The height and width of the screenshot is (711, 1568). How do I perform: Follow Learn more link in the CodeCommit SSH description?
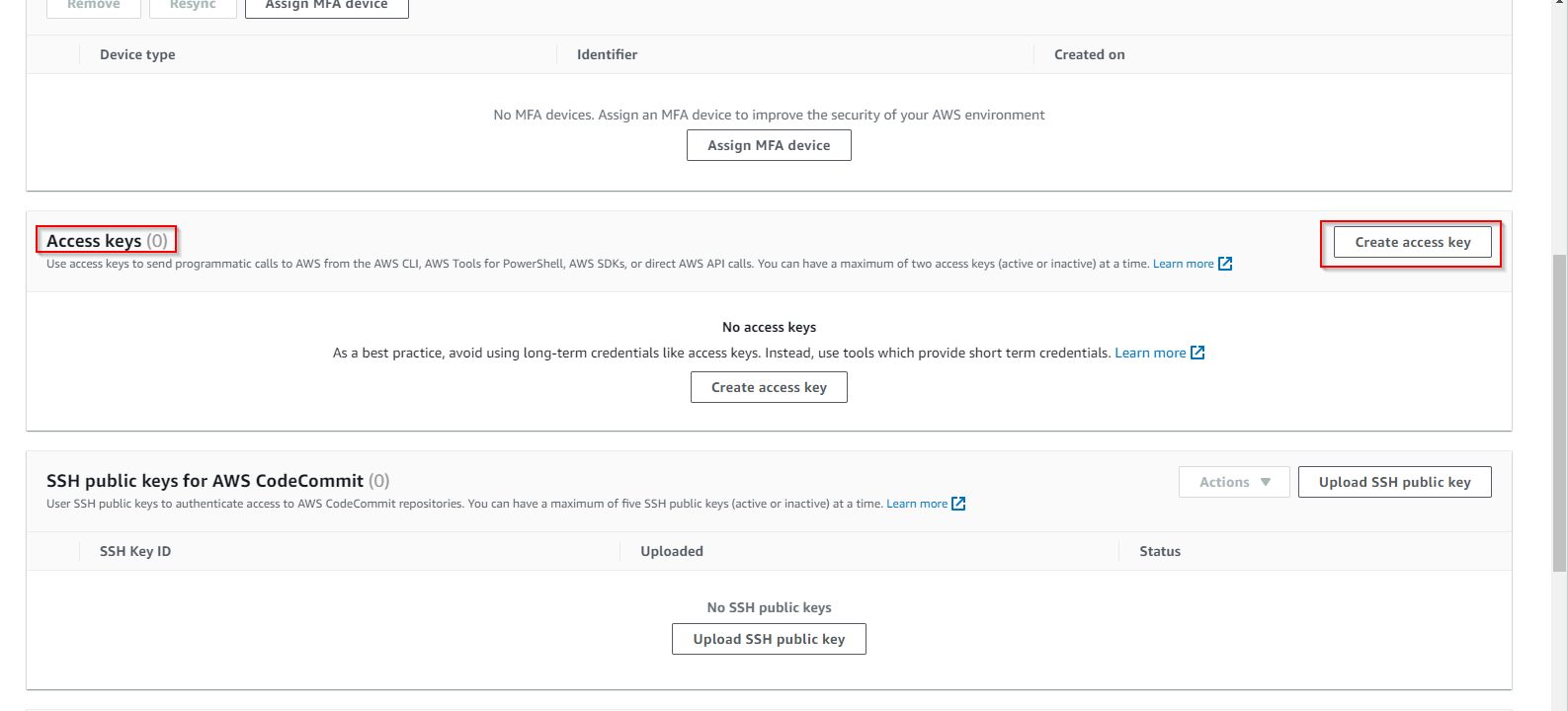point(916,504)
